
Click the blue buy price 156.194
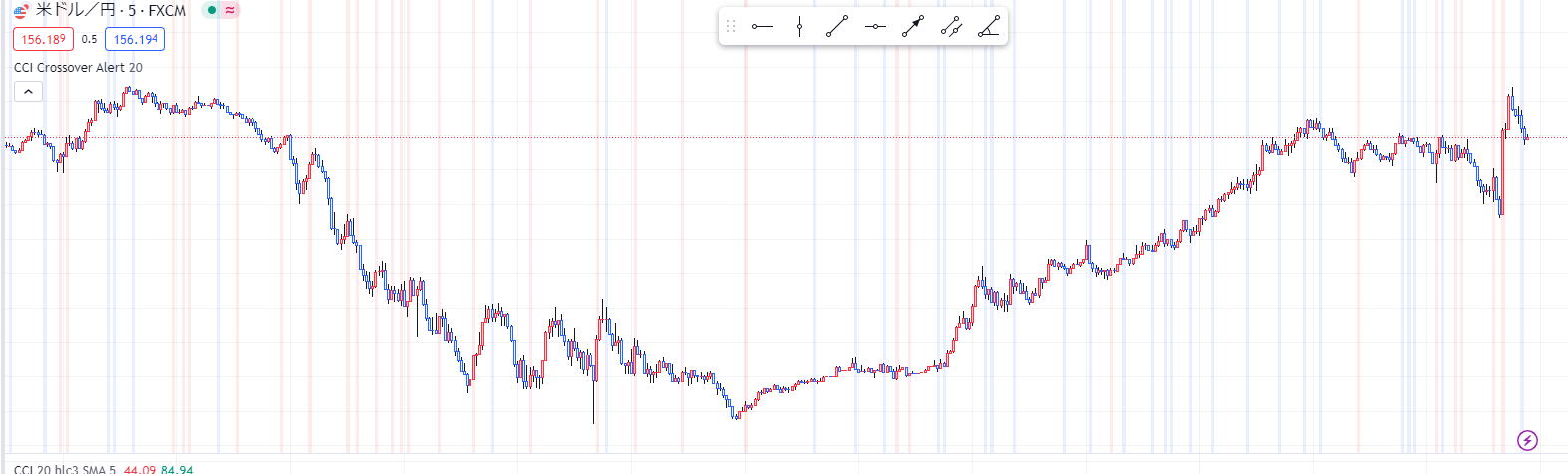click(135, 40)
